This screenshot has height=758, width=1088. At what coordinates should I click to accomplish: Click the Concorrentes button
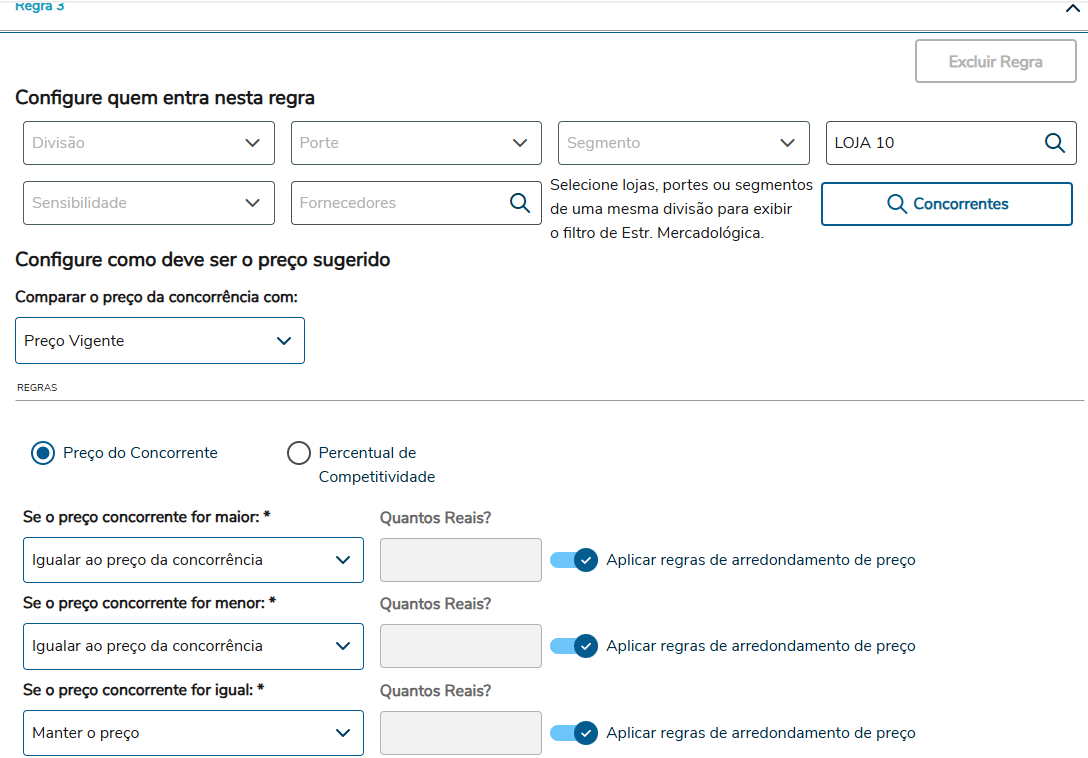click(946, 204)
